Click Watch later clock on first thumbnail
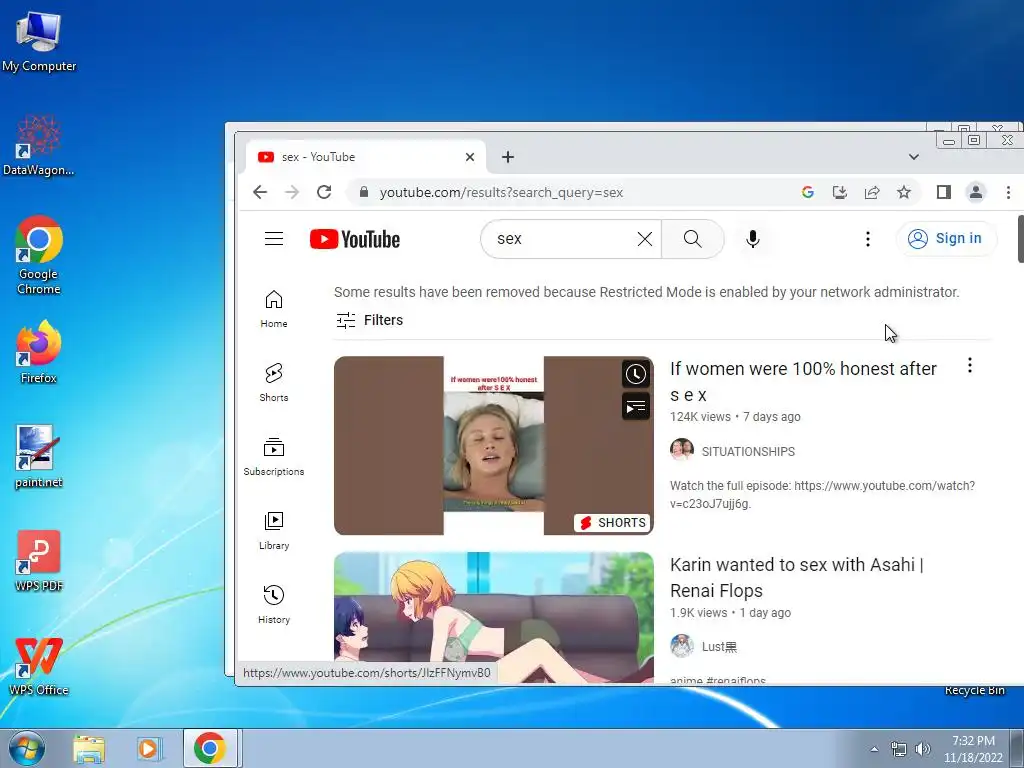 click(635, 374)
